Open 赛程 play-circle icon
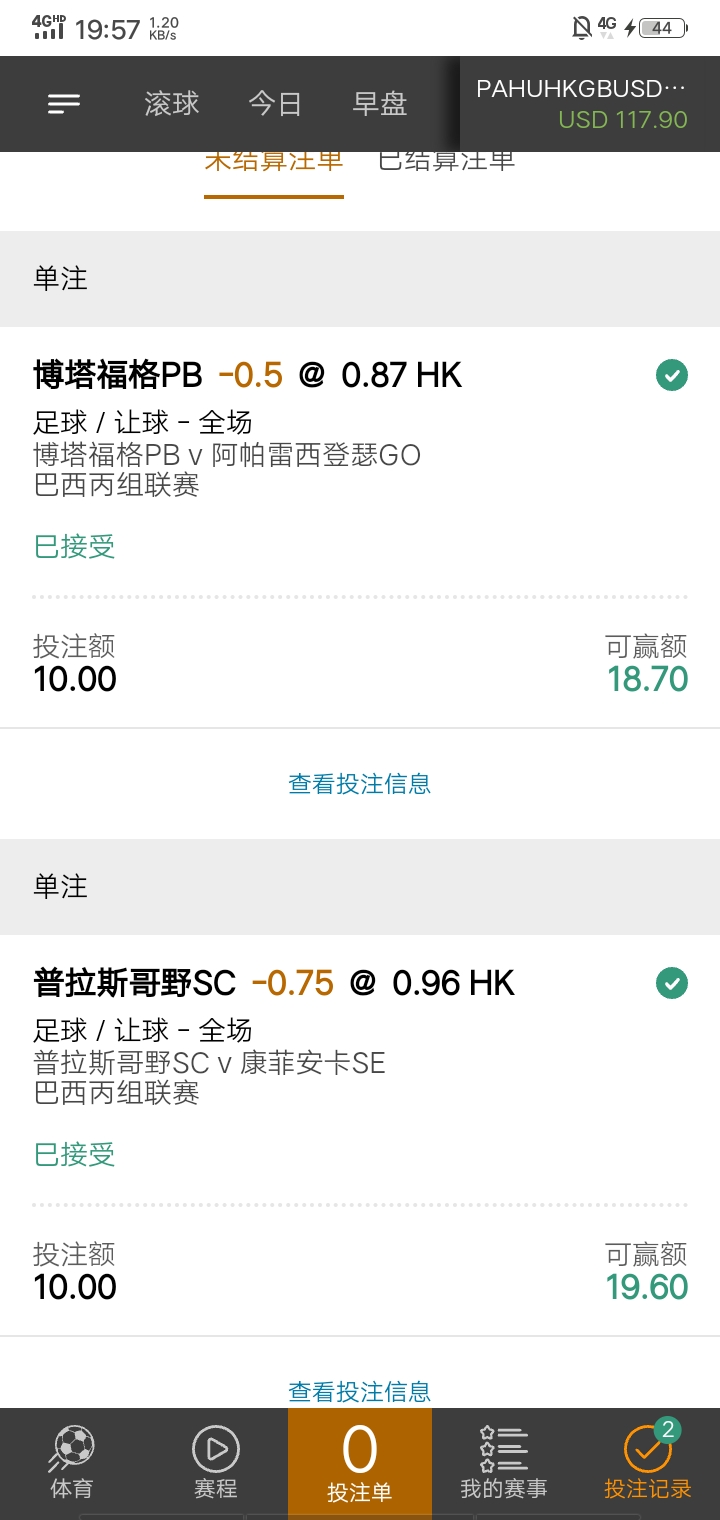This screenshot has width=720, height=1520. pos(216,1448)
